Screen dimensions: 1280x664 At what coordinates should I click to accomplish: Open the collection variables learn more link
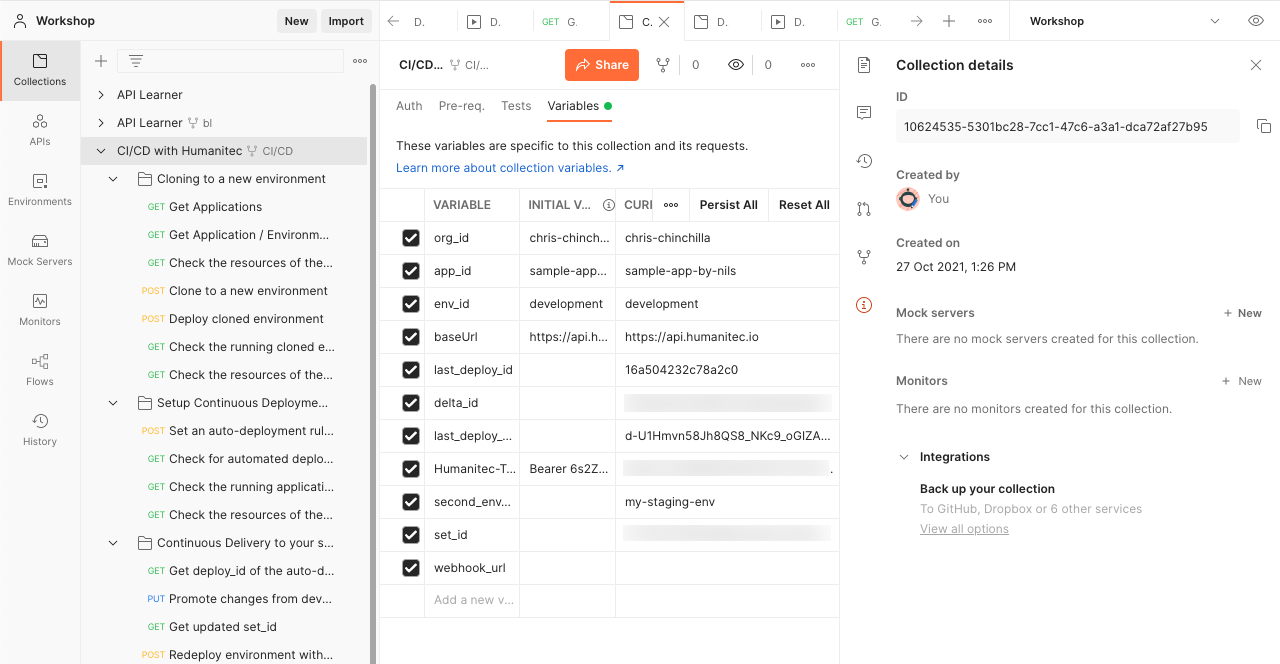pos(504,167)
